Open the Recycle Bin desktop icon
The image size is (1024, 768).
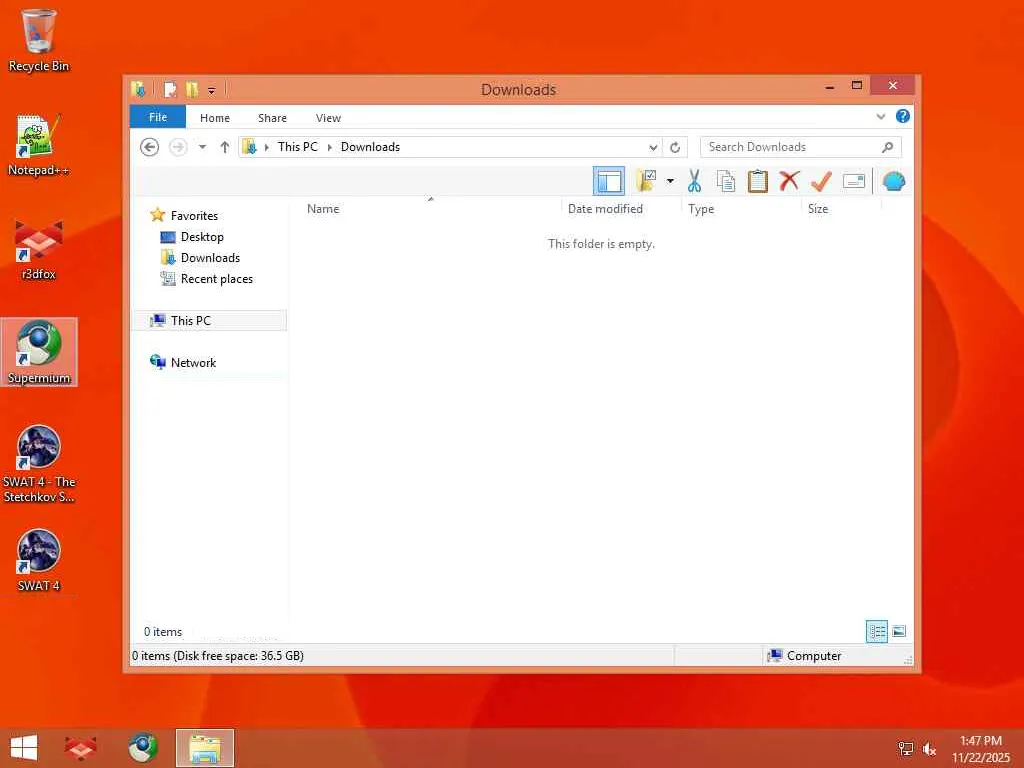click(x=39, y=40)
